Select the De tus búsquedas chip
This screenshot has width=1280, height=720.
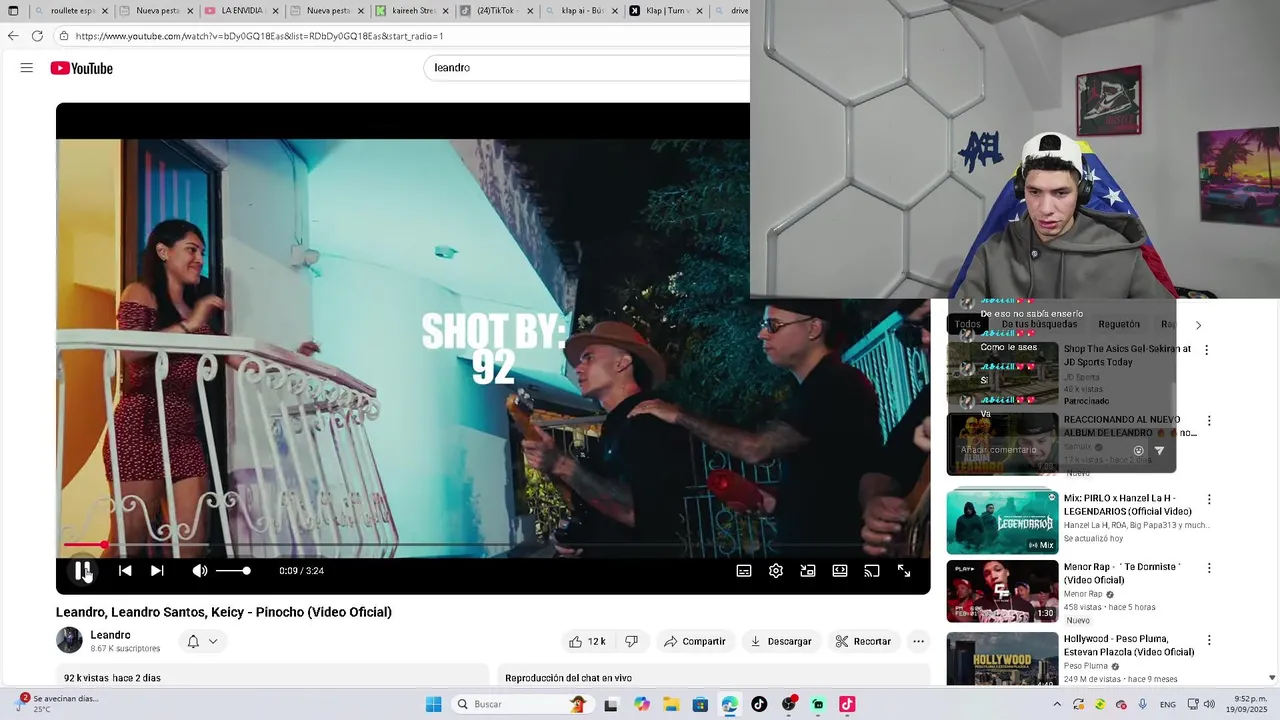tap(1039, 324)
